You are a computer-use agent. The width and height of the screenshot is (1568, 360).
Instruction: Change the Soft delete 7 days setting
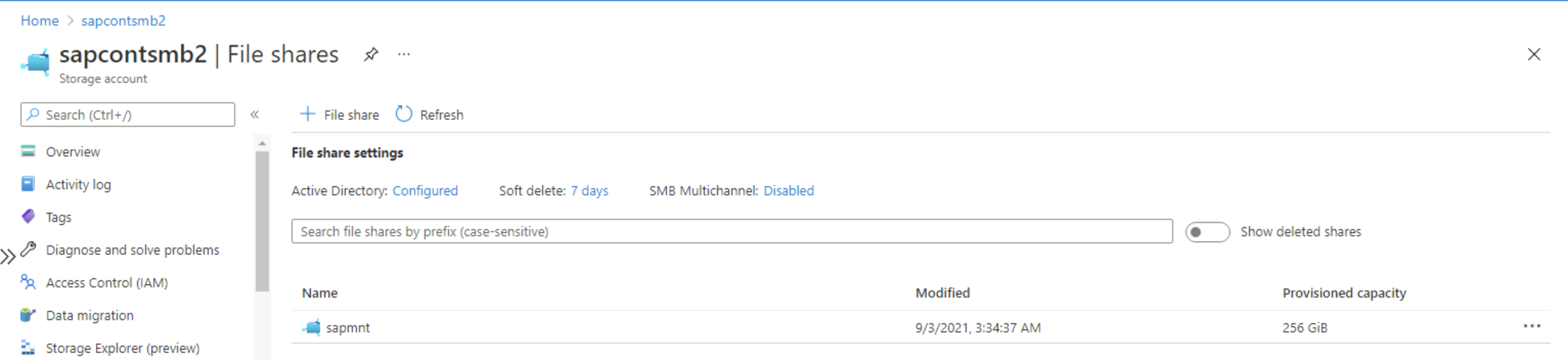point(589,191)
